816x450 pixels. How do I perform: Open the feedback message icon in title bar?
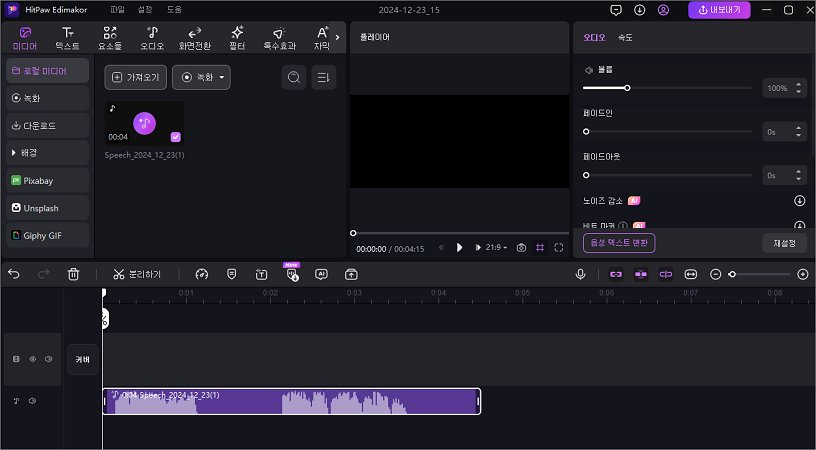(x=616, y=10)
